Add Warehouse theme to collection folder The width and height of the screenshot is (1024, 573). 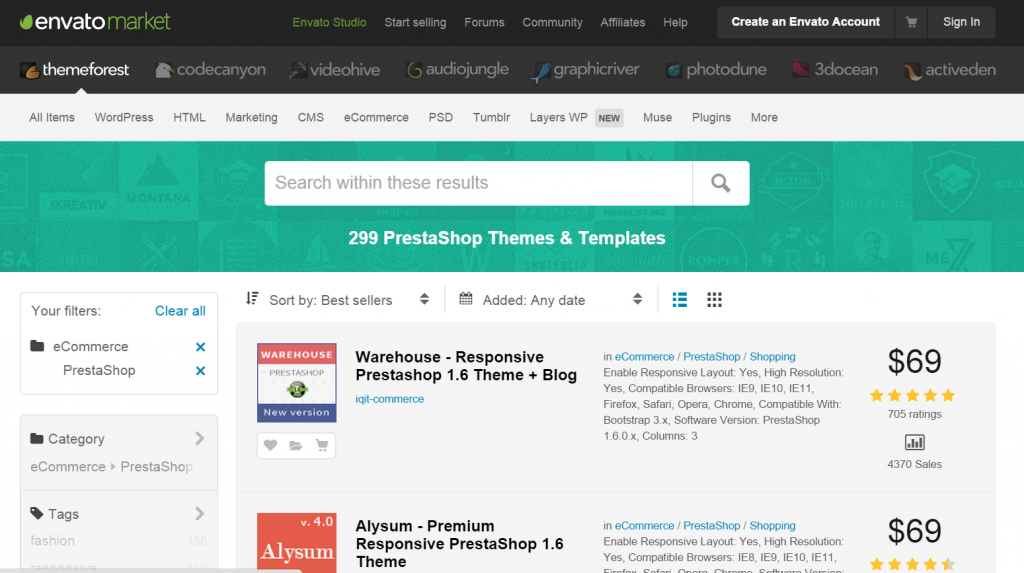point(296,446)
